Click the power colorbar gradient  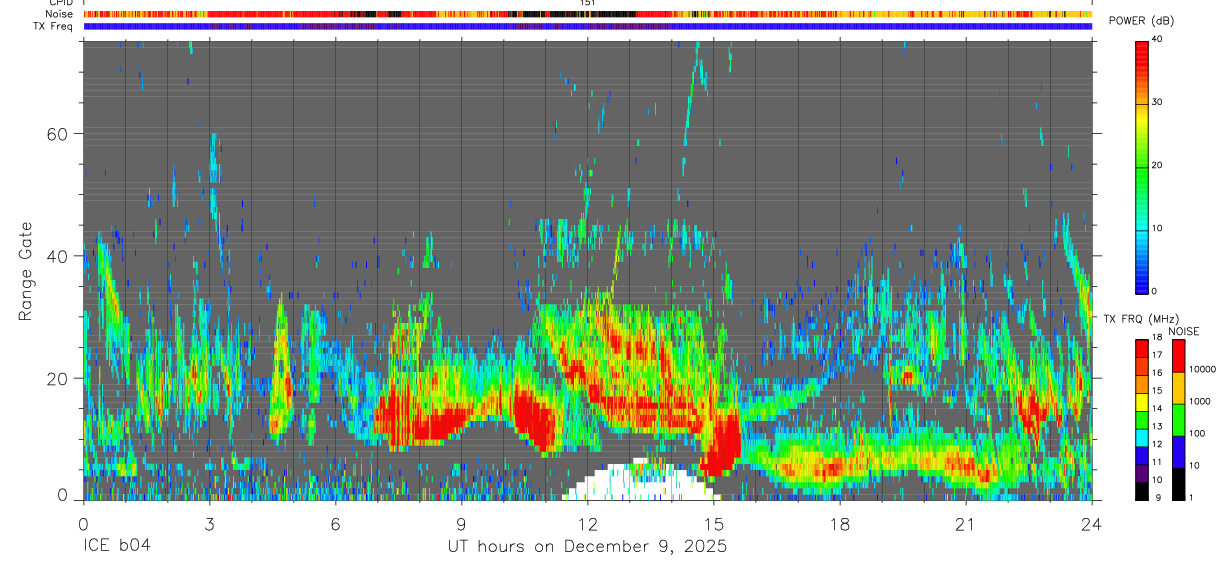pos(1143,166)
